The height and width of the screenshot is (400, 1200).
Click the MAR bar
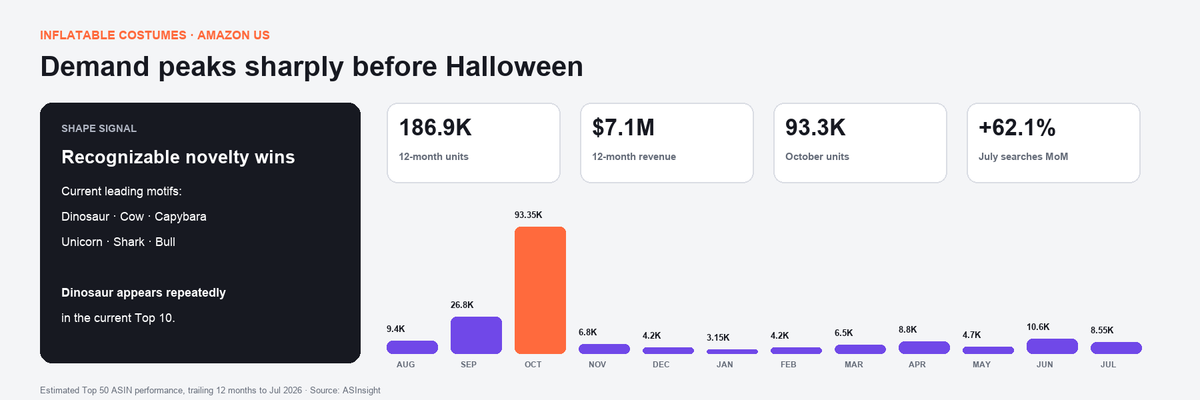tap(860, 349)
